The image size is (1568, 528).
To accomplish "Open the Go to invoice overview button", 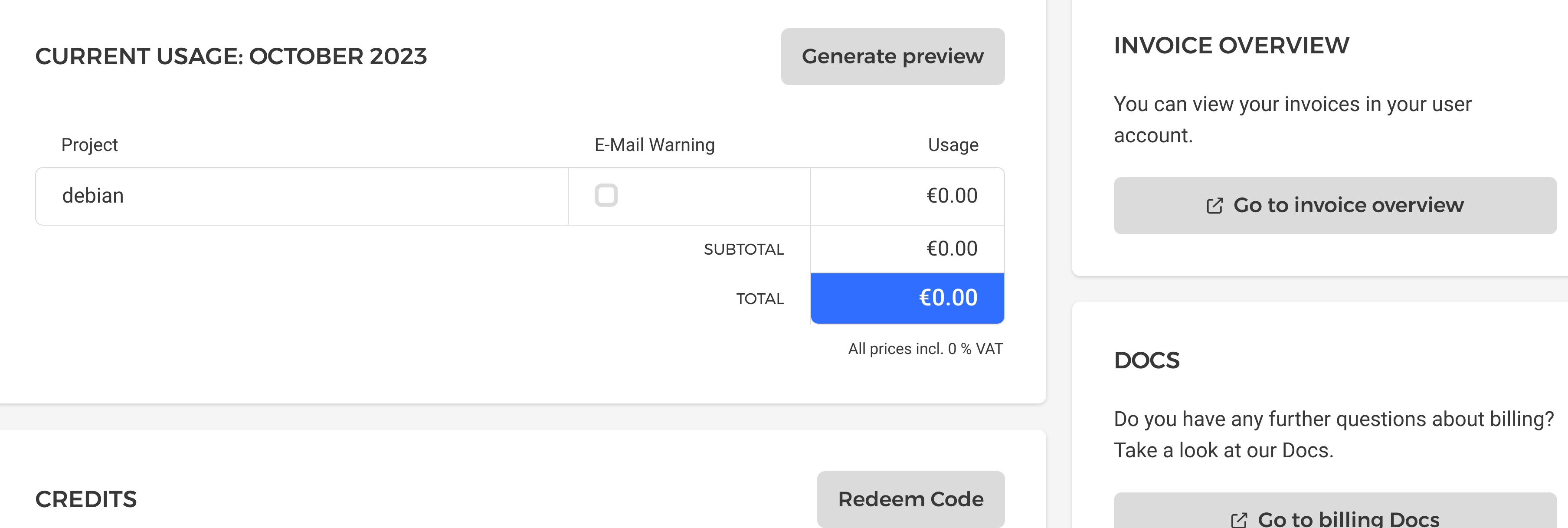I will (x=1334, y=206).
